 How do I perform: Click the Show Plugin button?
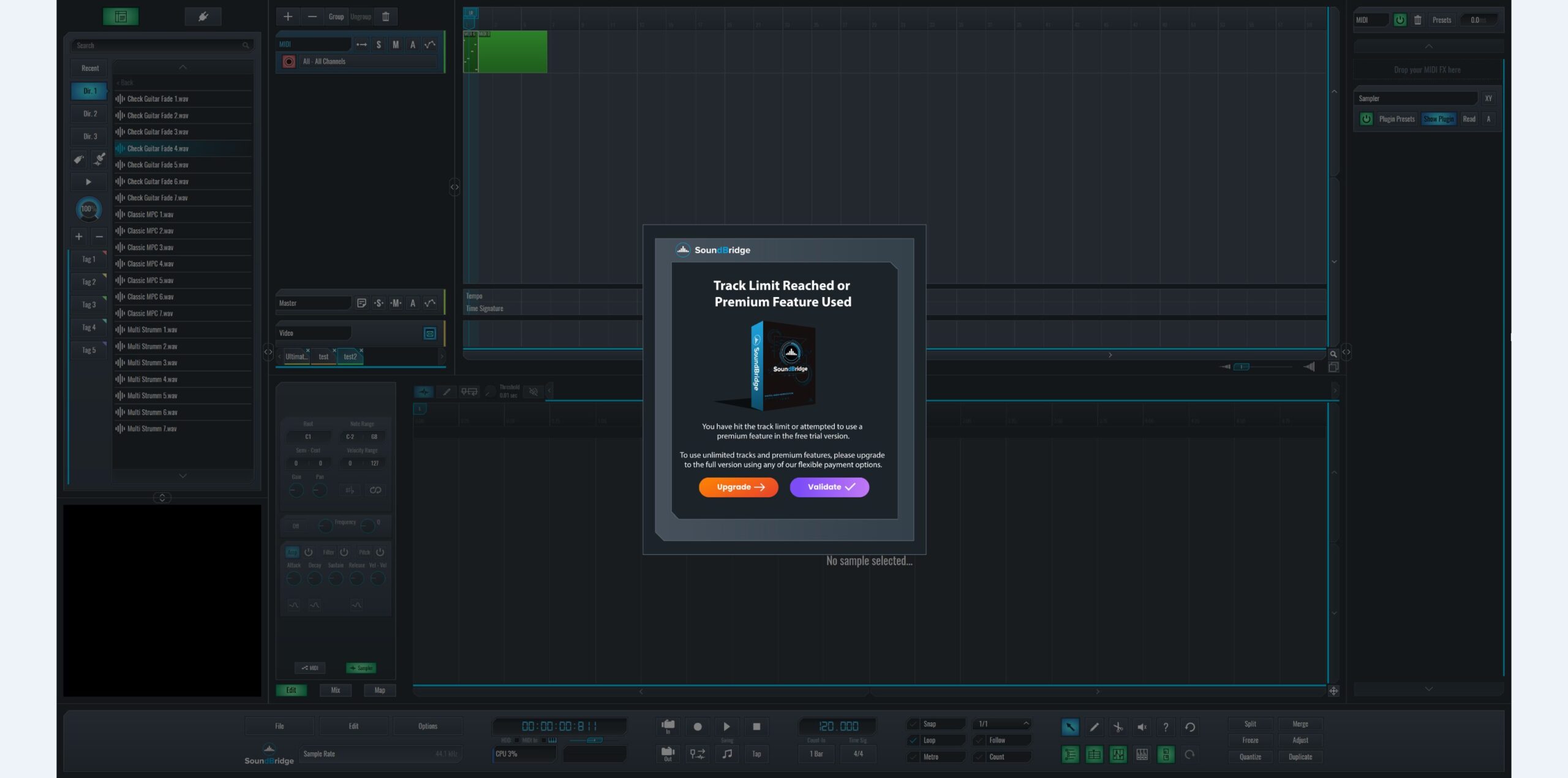tap(1438, 119)
